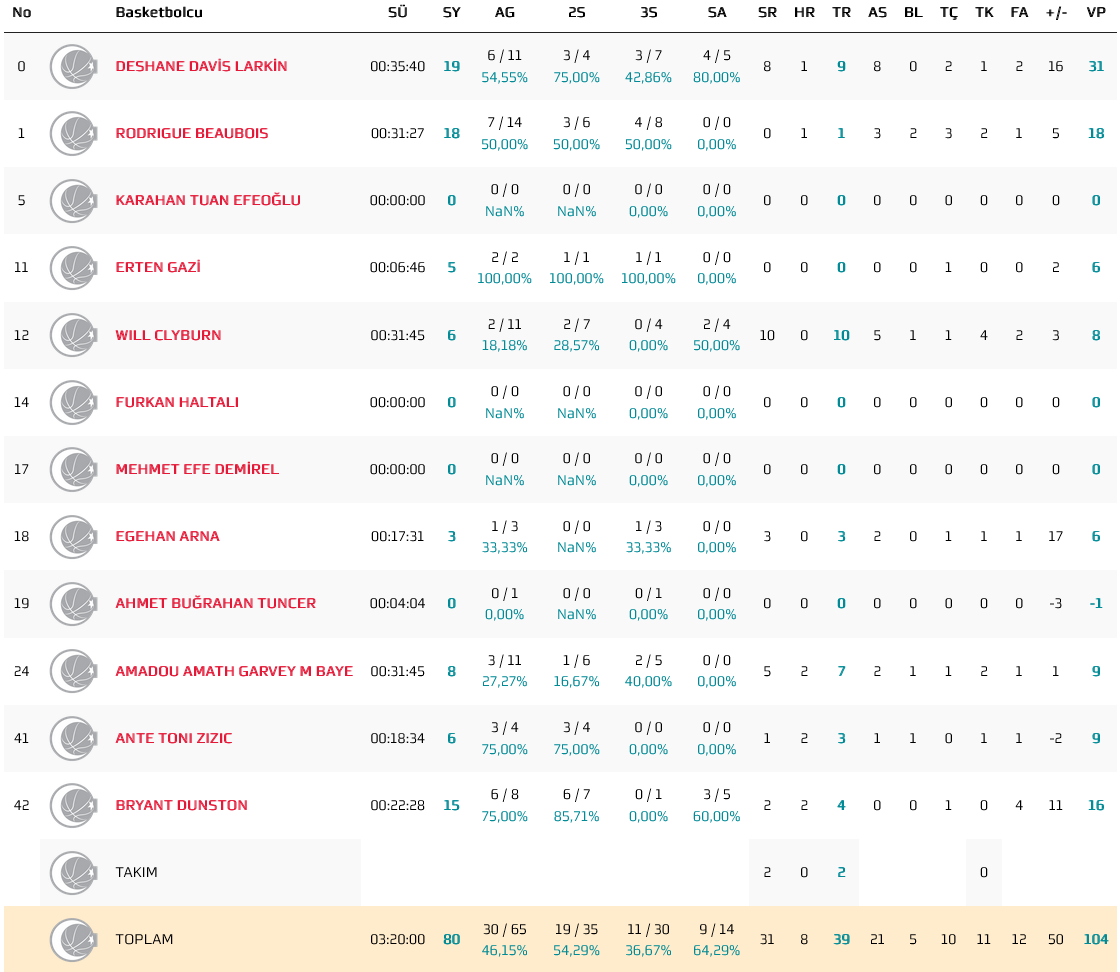This screenshot has height=972, width=1120.
Task: Open player MEHMET EFE DEMİREL
Action: click(197, 469)
